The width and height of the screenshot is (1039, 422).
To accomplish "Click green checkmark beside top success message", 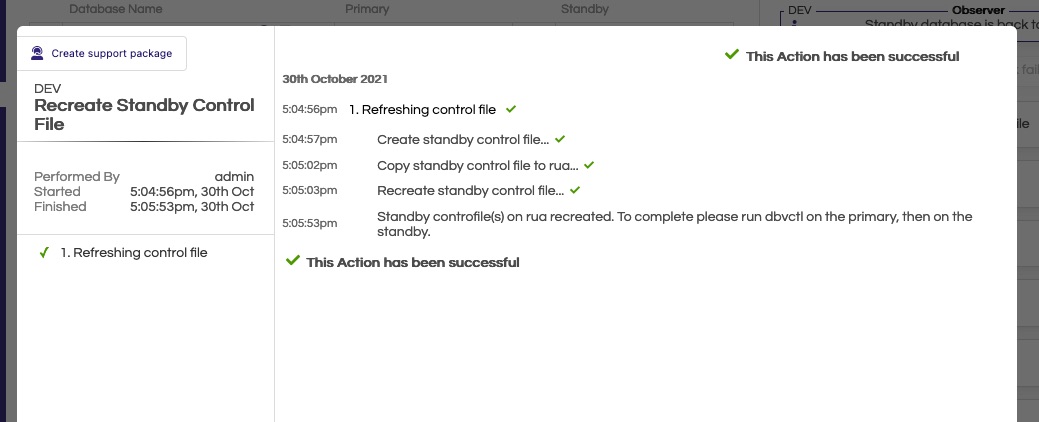I will click(732, 55).
